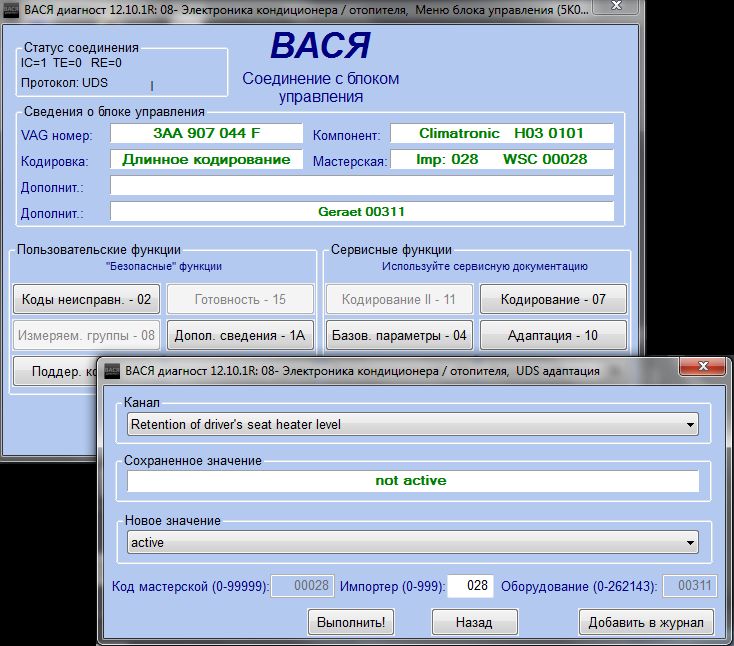734x646 pixels.
Task: Close the UDS adaptation dialog
Action: pyautogui.click(x=703, y=366)
